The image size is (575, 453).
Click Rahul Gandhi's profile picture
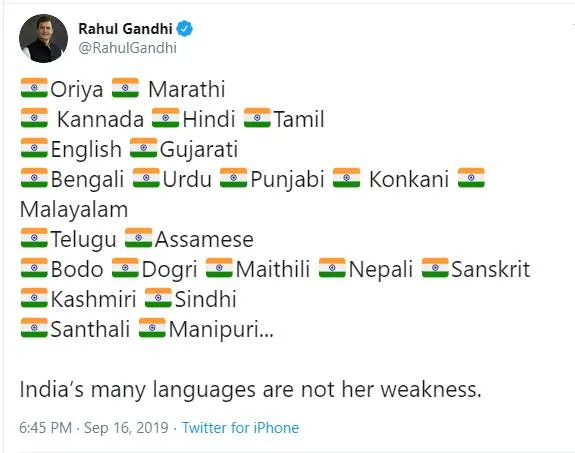(x=43, y=38)
